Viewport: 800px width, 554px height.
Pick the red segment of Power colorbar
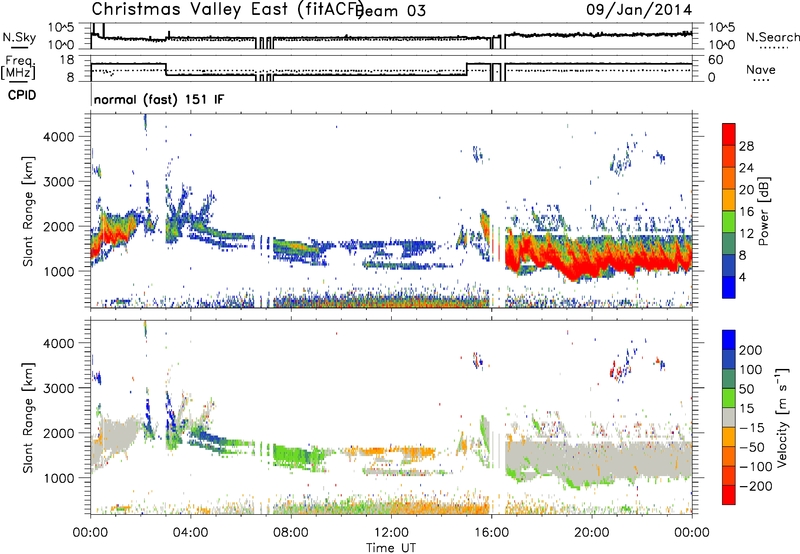729,135
